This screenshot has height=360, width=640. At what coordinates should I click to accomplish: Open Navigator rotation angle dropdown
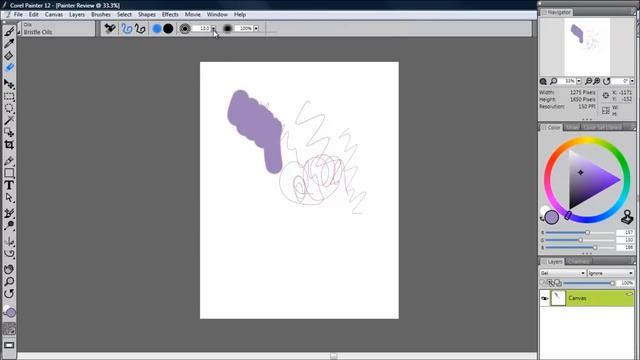[632, 81]
